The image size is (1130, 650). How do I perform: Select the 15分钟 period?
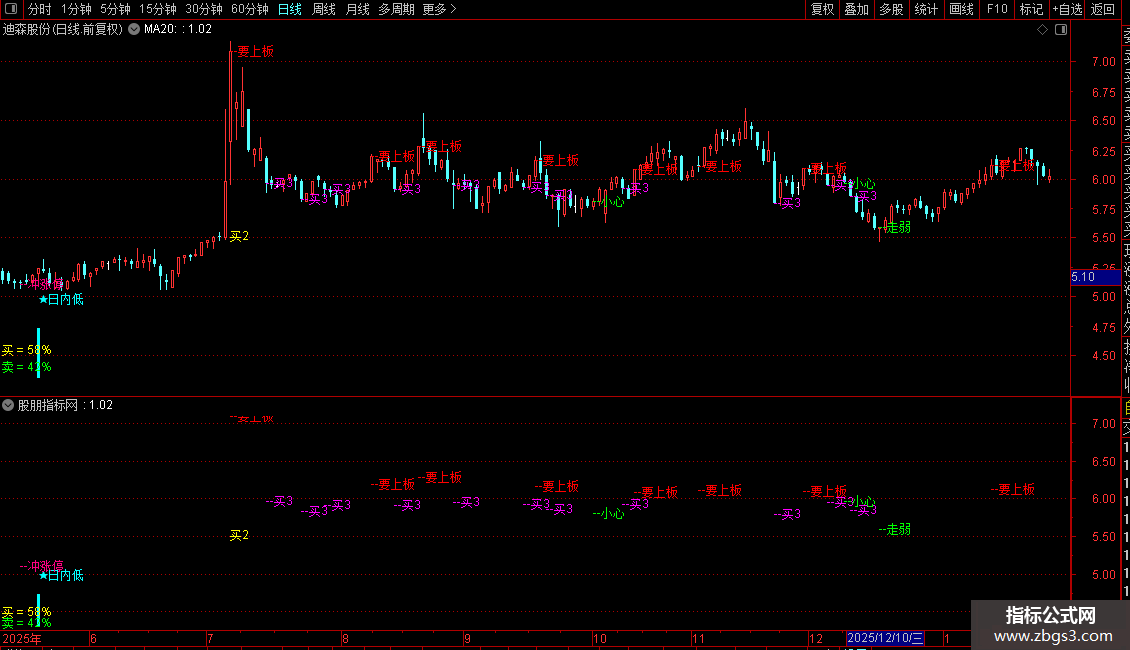157,9
